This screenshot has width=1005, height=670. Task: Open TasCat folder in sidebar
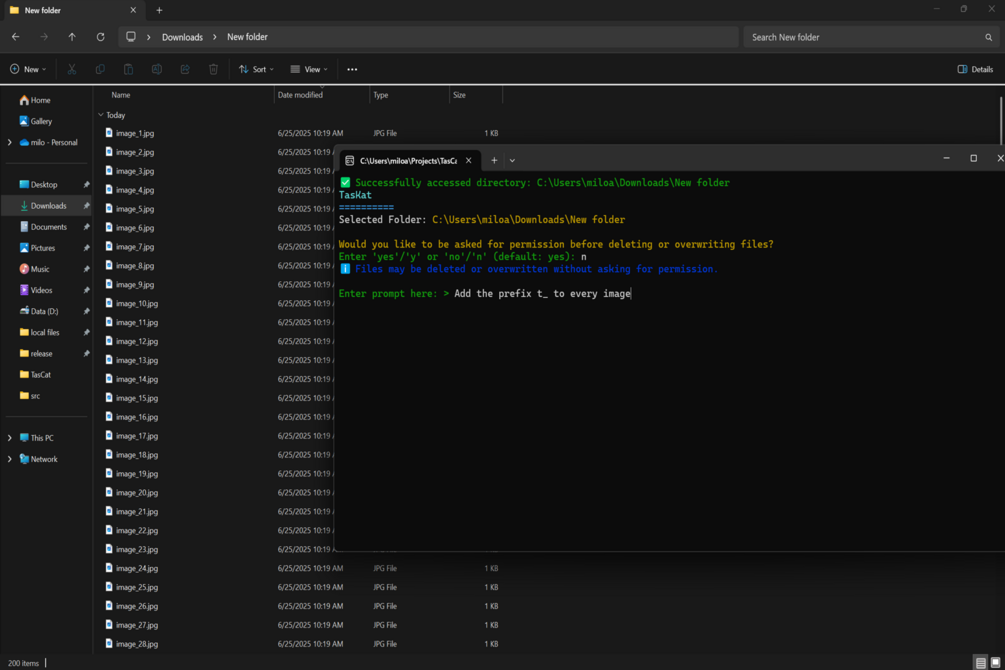click(35, 374)
